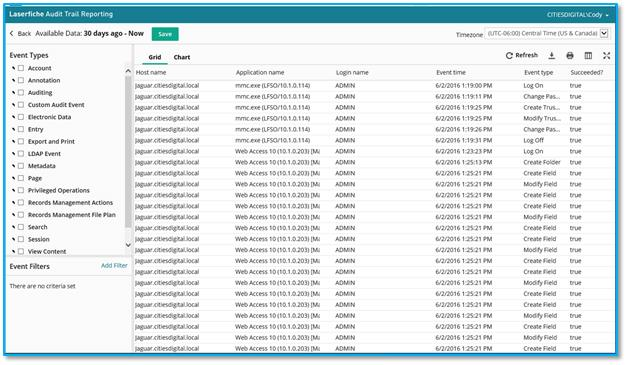
Task: Print the audit grid
Action: point(570,56)
